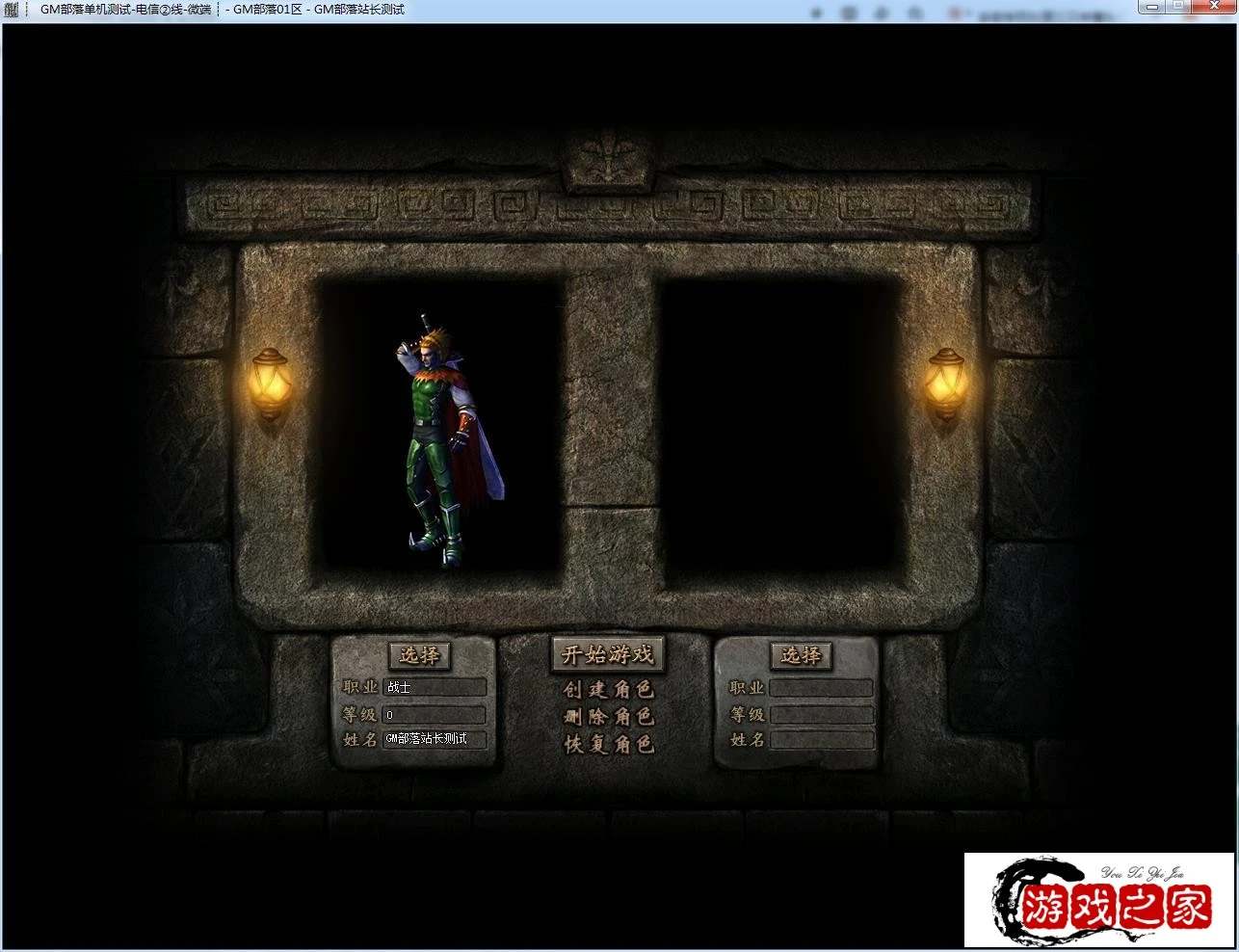Select the warrior character in the left alcove

click(x=449, y=439)
